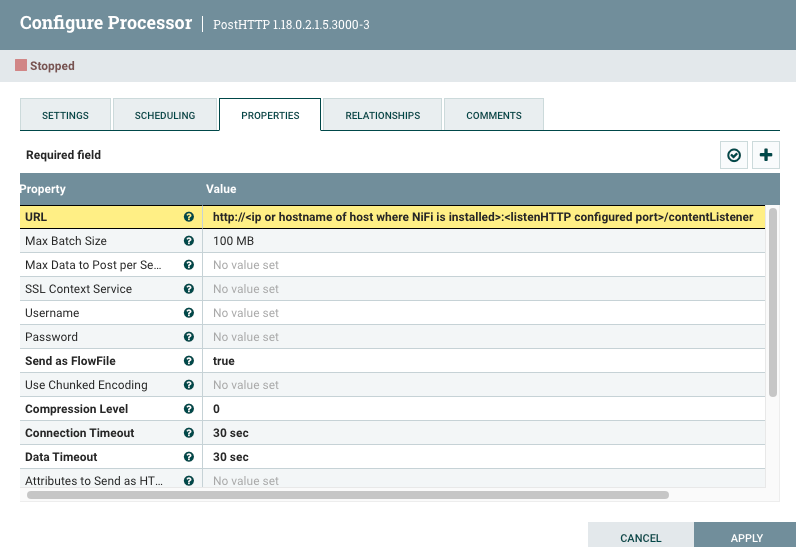796x547 pixels.
Task: Select the Username property name
Action: [52, 313]
